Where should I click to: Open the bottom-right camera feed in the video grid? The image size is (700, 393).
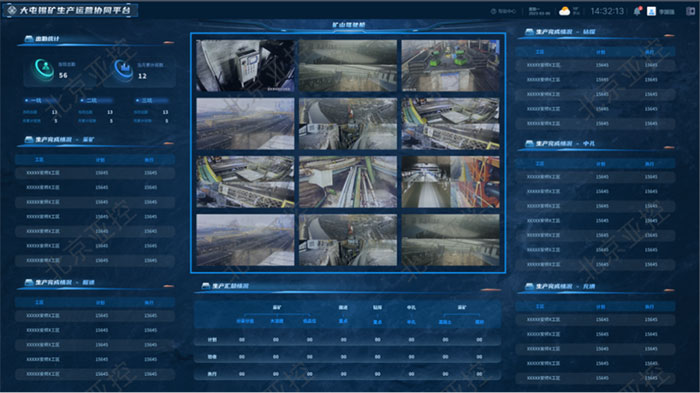pyautogui.click(x=450, y=240)
